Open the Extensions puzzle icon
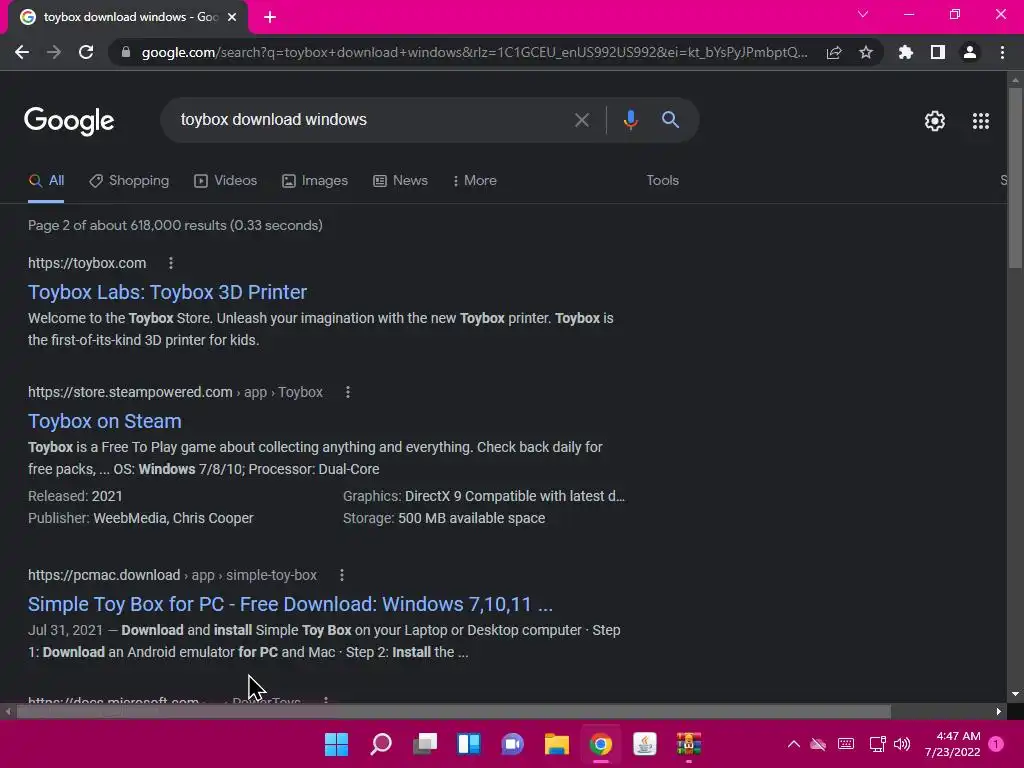 (906, 52)
